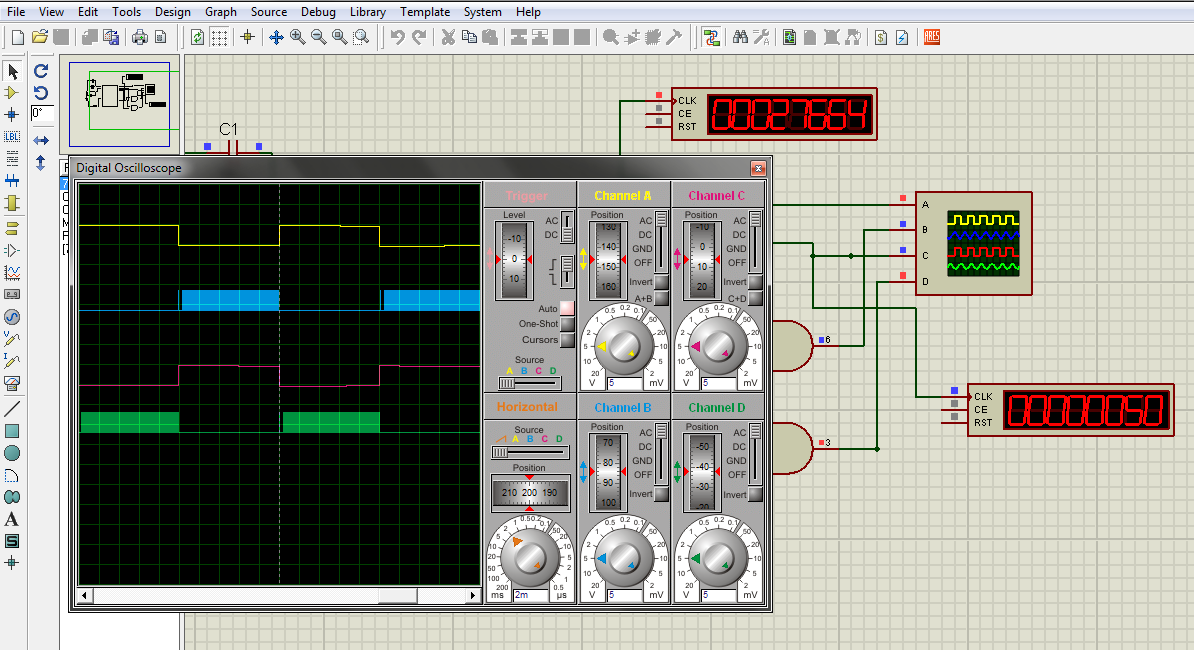1194x650 pixels.
Task: Select the component mode tool
Action: 12,93
